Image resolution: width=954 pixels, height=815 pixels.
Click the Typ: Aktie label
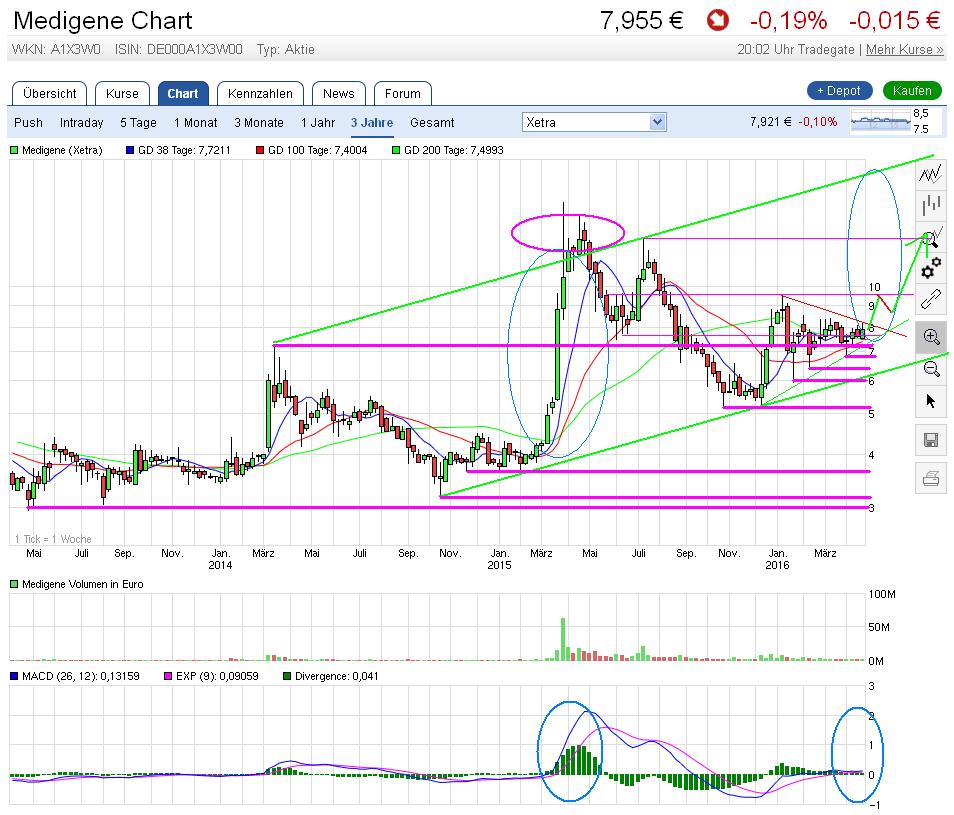285,49
